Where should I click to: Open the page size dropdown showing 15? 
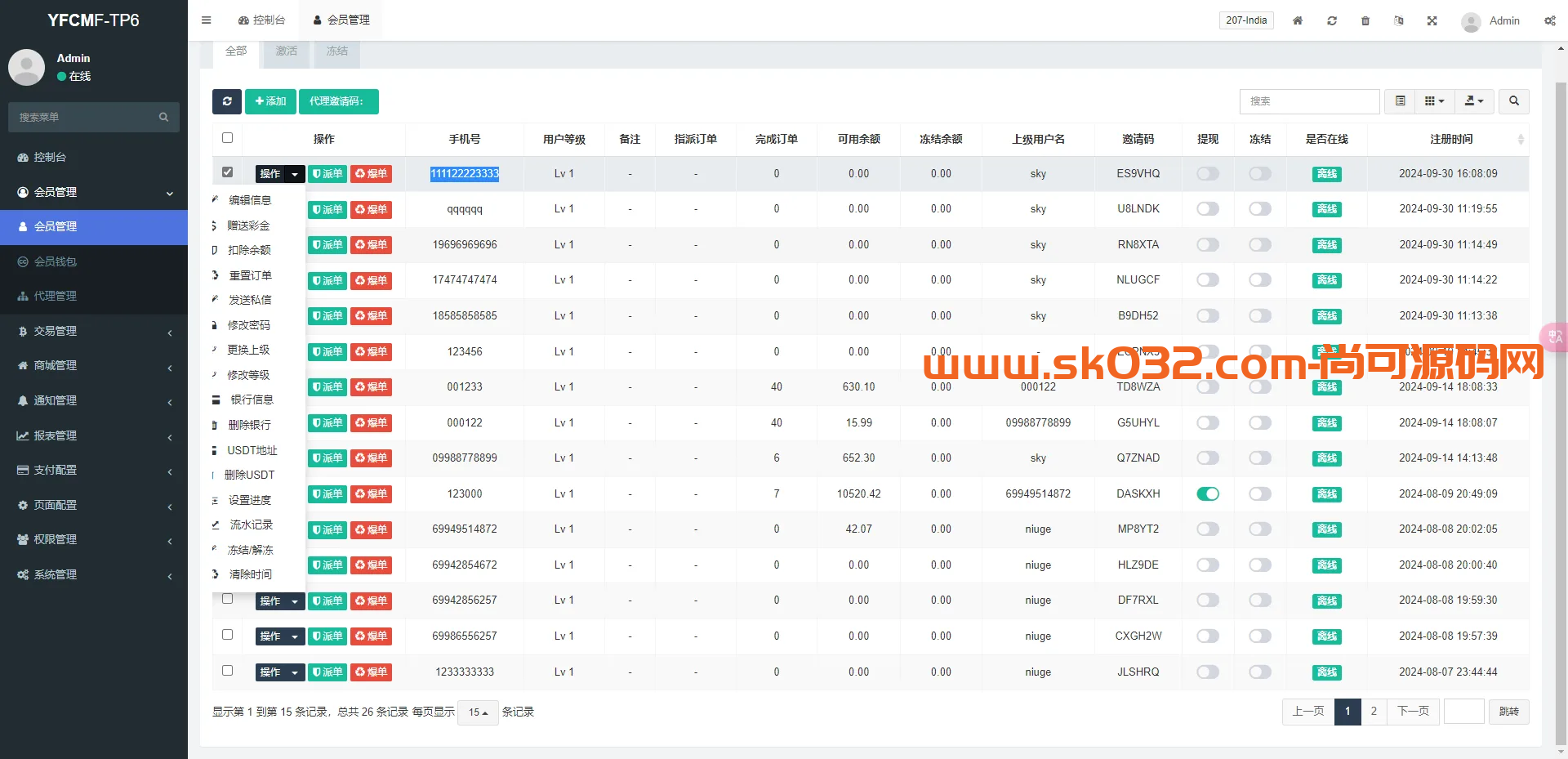pos(478,712)
